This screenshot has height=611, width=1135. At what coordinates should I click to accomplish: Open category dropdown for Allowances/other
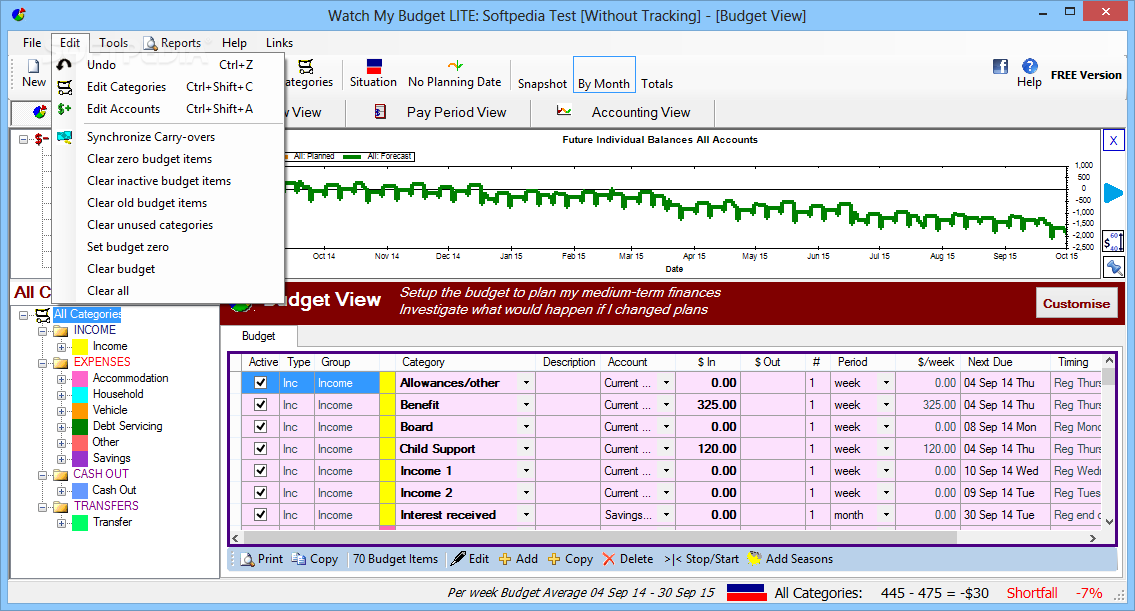tap(526, 383)
